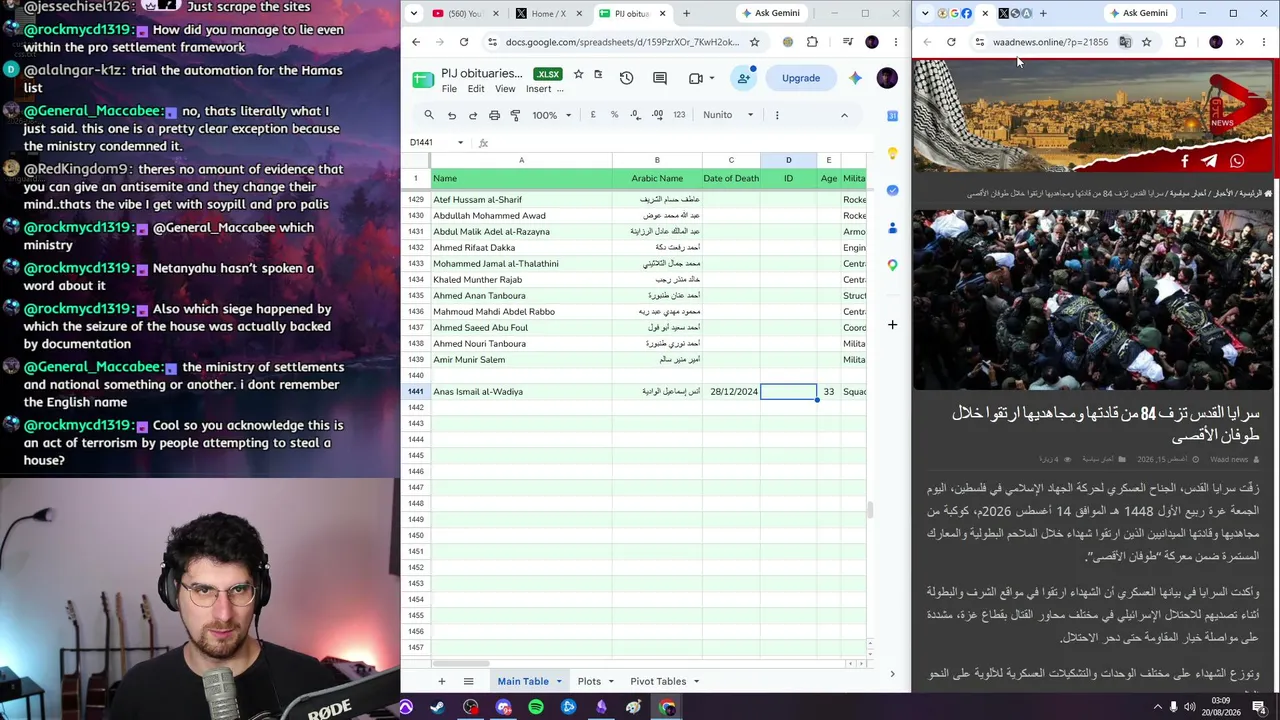Open the waadnews WhatsApp link
Viewport: 1280px width, 720px height.
coord(1237,161)
